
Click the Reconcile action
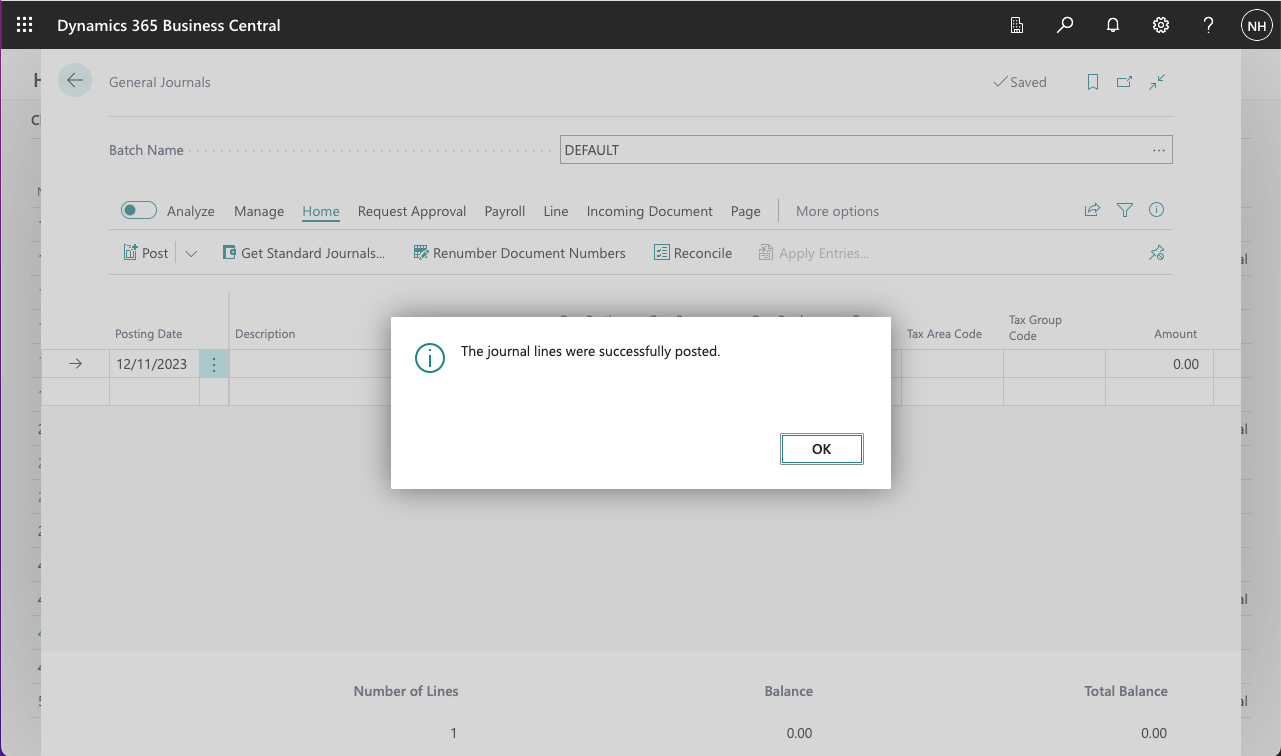[x=693, y=253]
